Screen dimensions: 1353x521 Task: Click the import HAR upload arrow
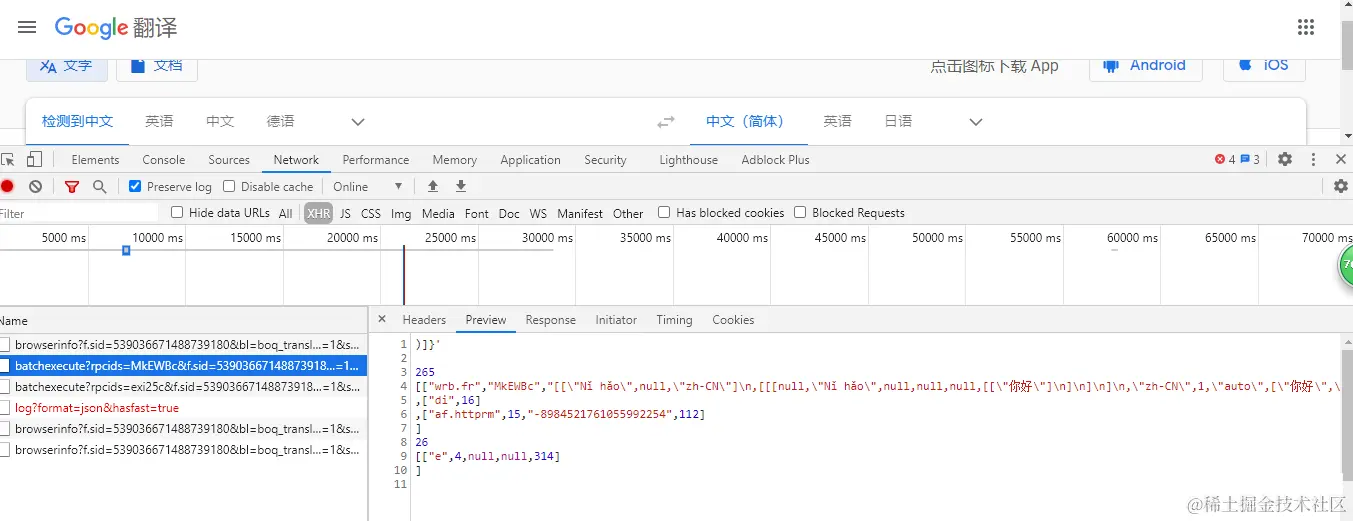click(x=433, y=186)
